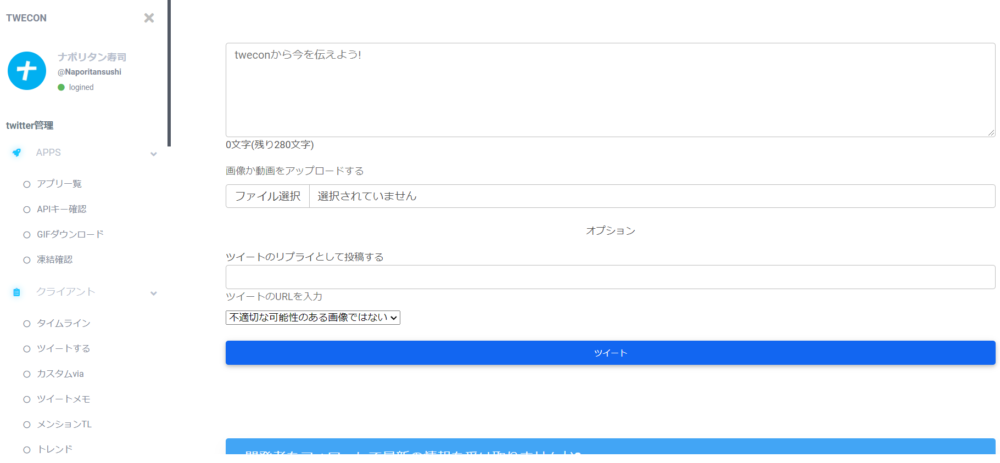The height and width of the screenshot is (463, 1000).
Task: Open アプリ一覧 in the sidebar
Action: click(59, 184)
